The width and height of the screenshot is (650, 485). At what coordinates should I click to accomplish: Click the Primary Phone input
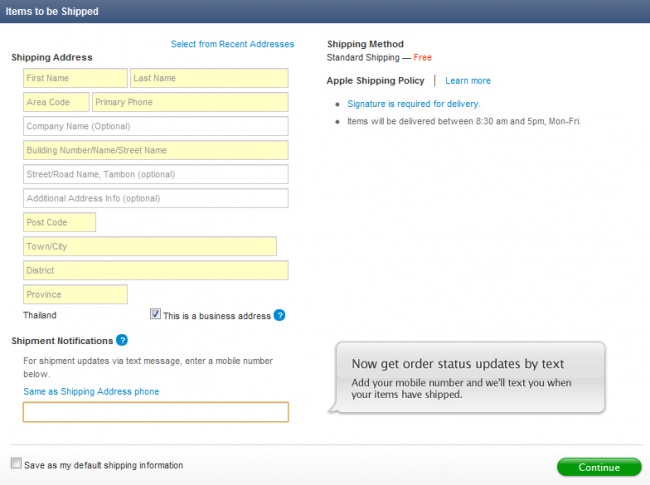click(x=190, y=102)
